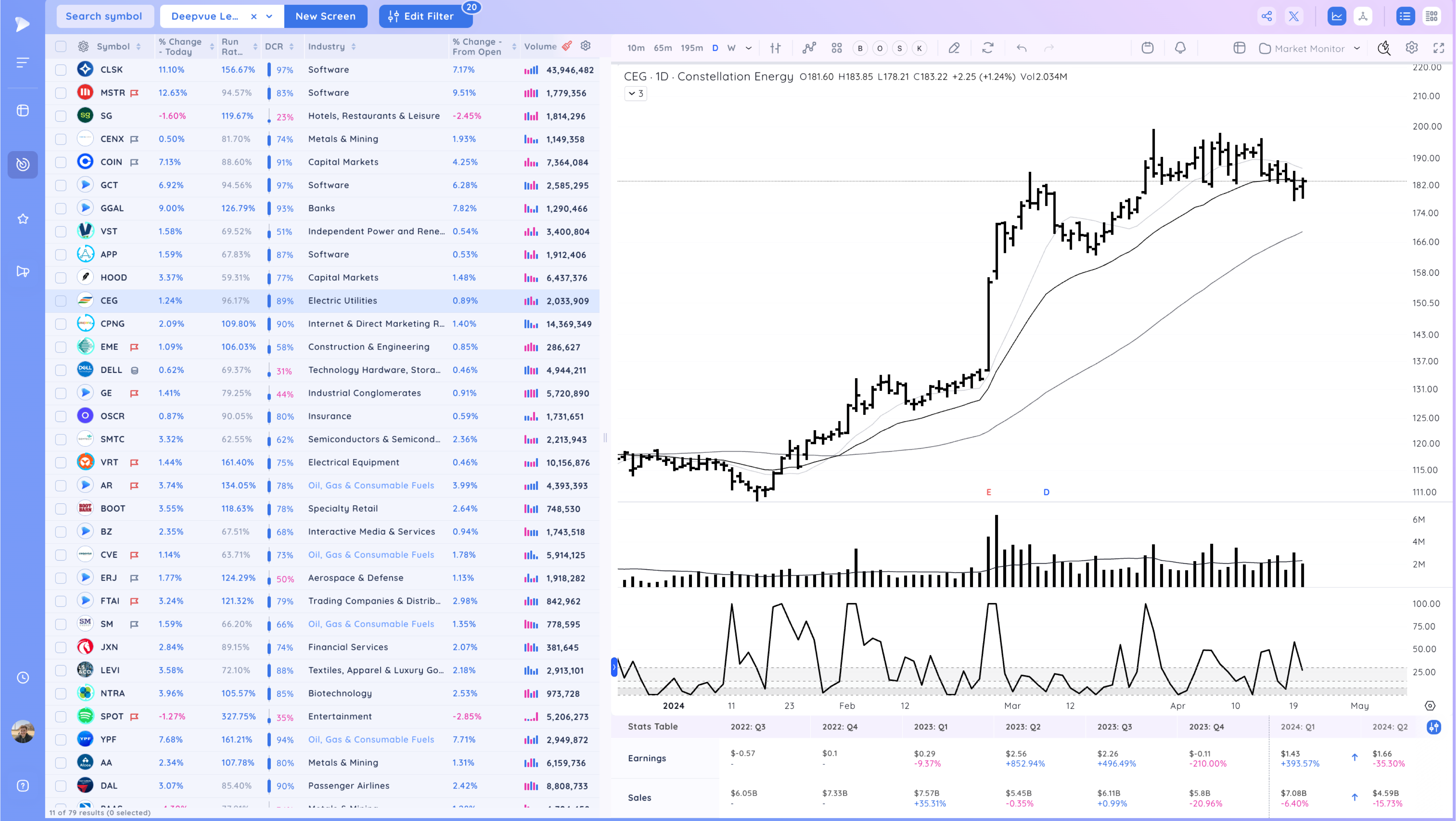Click the refresh chart icon
1456x821 pixels.
pyautogui.click(x=988, y=48)
